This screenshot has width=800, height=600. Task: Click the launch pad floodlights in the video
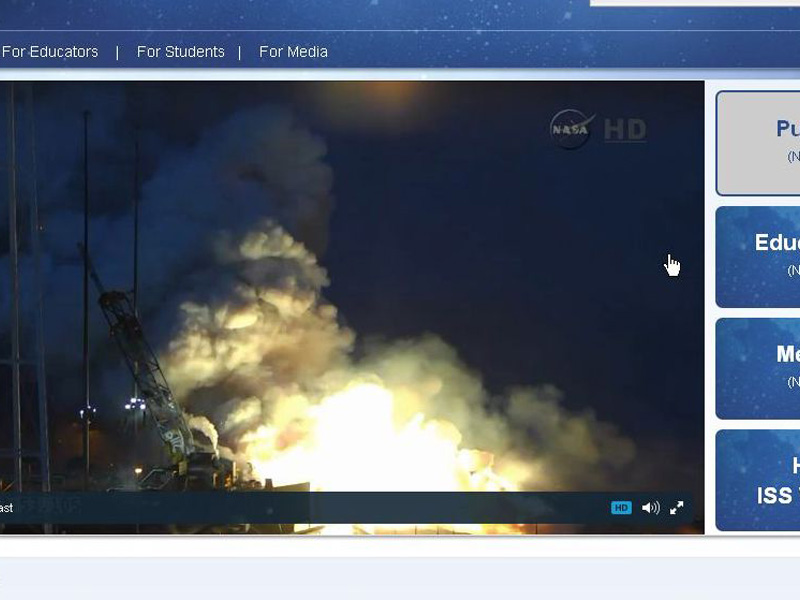pyautogui.click(x=134, y=404)
